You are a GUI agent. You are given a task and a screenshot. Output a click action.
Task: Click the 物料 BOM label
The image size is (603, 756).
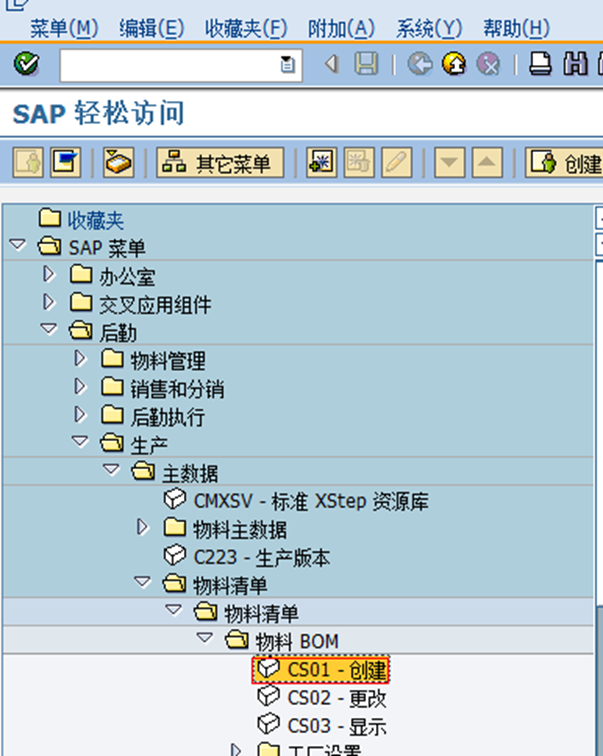coord(297,642)
